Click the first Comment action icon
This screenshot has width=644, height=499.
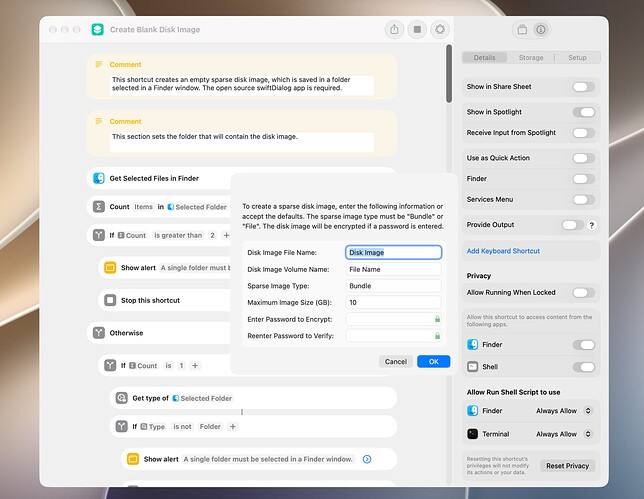(99, 64)
